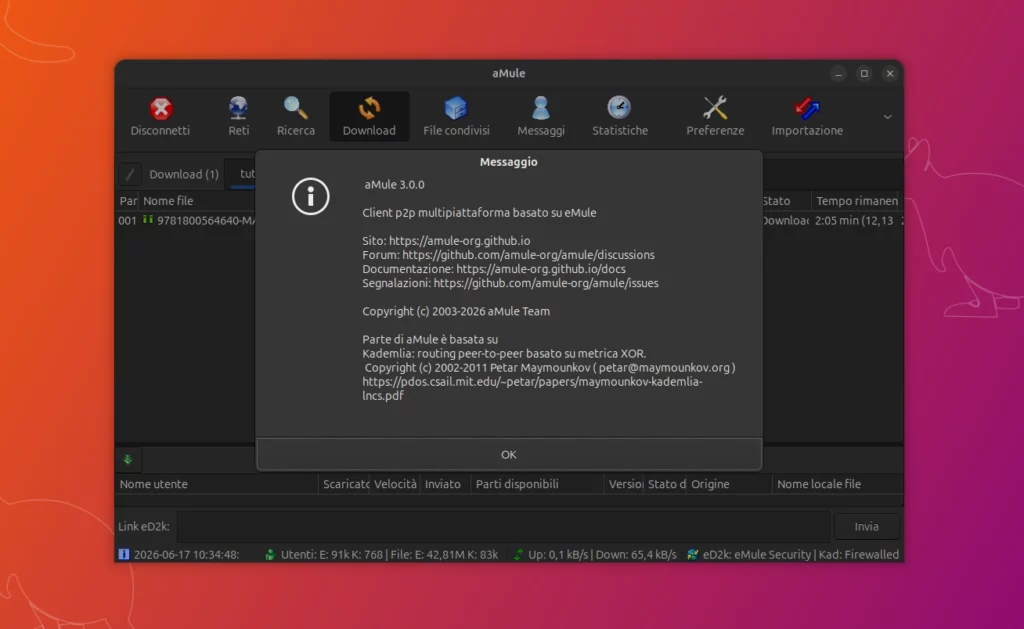Sort by the Tempo rimanente column
1024x629 pixels.
(x=856, y=201)
